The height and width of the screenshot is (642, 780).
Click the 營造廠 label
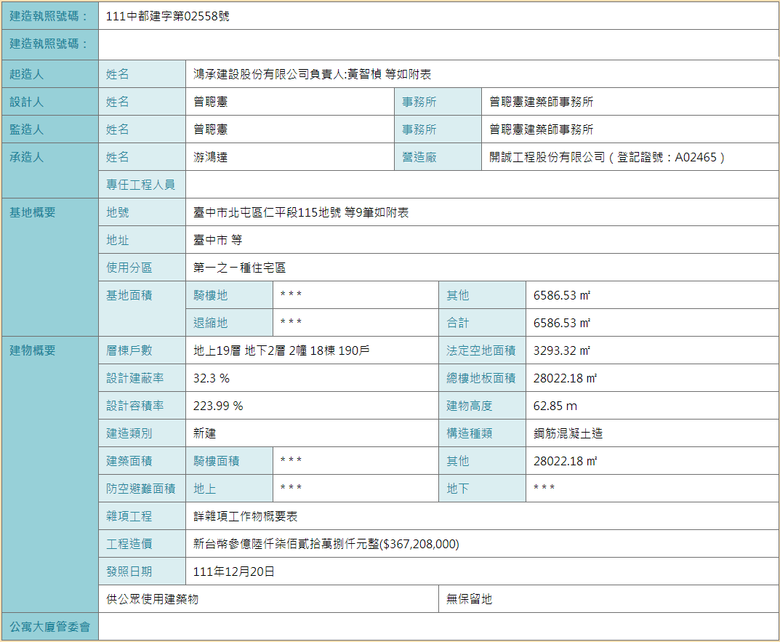[419, 157]
